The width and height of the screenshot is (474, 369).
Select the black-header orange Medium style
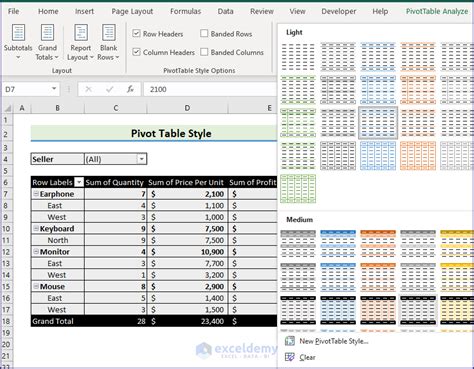coord(378,310)
